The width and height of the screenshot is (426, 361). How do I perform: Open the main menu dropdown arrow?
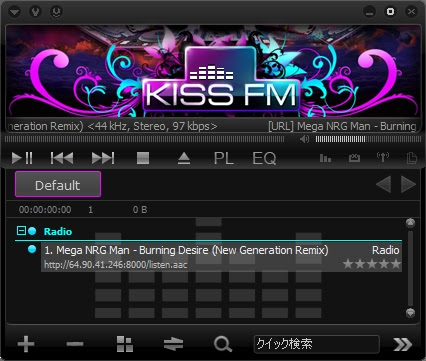[14, 12]
